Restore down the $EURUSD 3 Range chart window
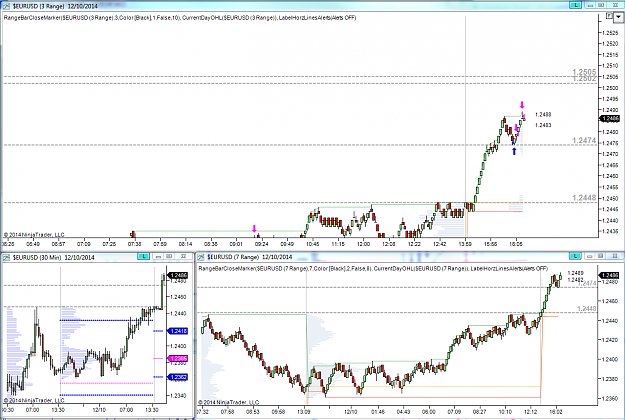Viewport: 625px width, 420px height. (x=601, y=5)
